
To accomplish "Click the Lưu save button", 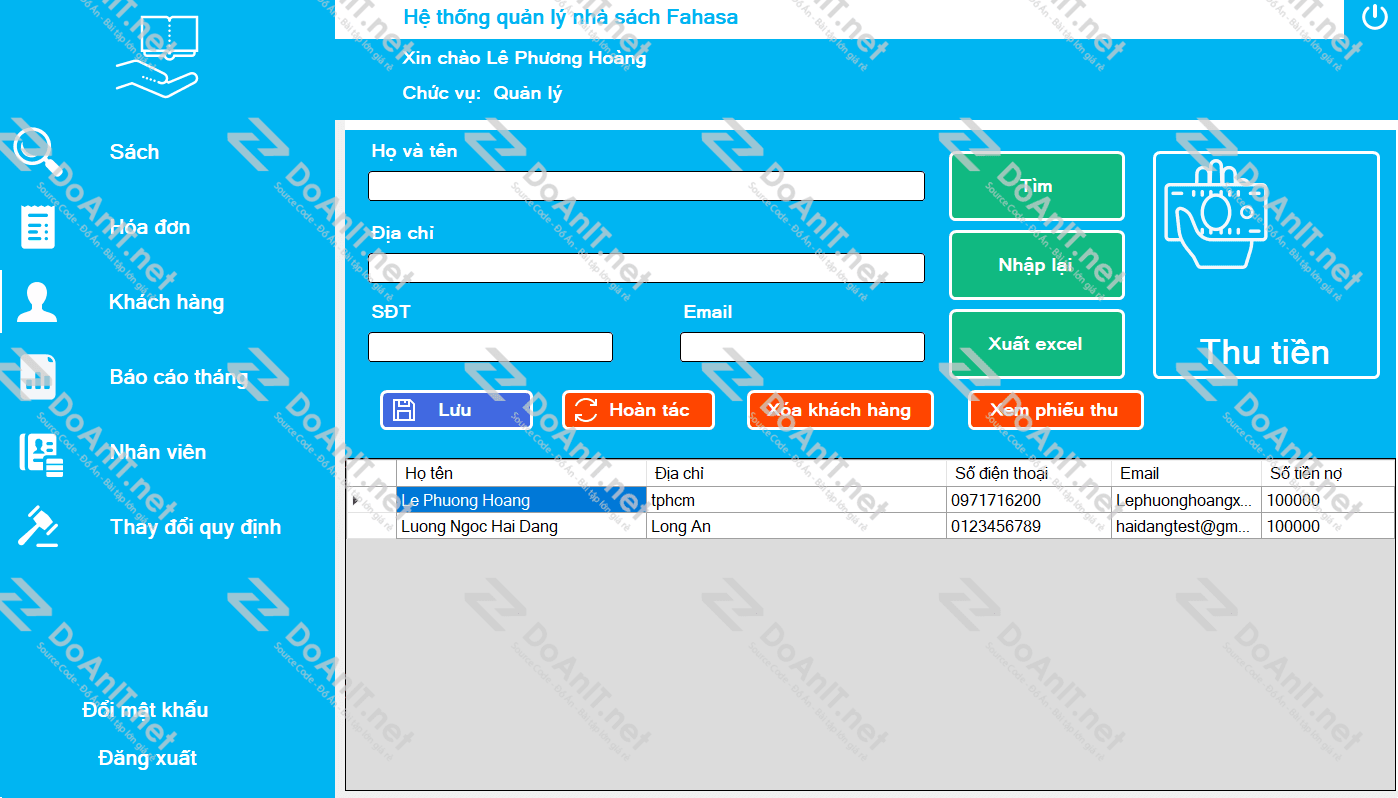I will coord(456,410).
